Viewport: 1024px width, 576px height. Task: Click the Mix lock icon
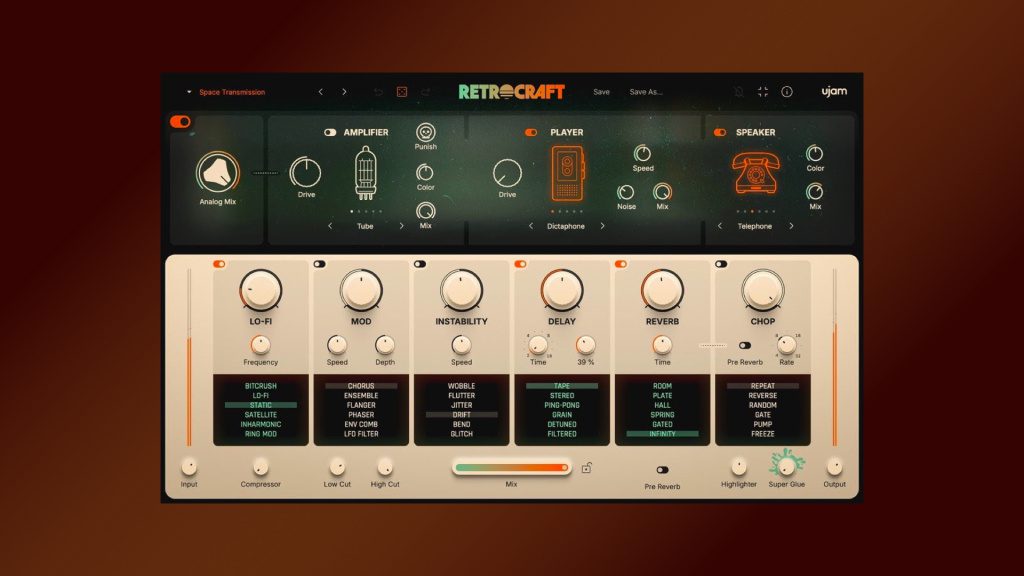586,468
